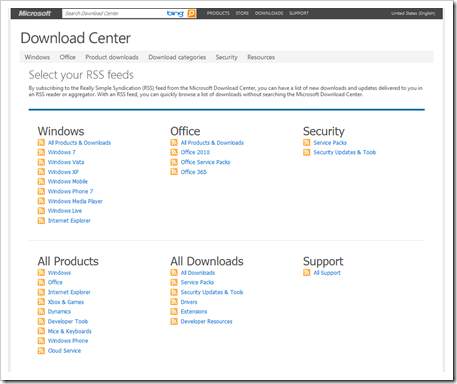Open Office All Products & Downloads feed link

[x=212, y=143]
